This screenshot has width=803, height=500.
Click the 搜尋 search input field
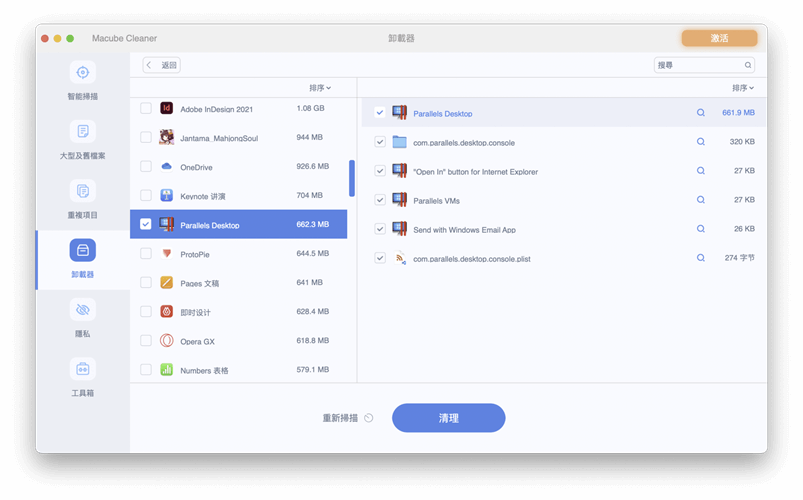point(704,65)
